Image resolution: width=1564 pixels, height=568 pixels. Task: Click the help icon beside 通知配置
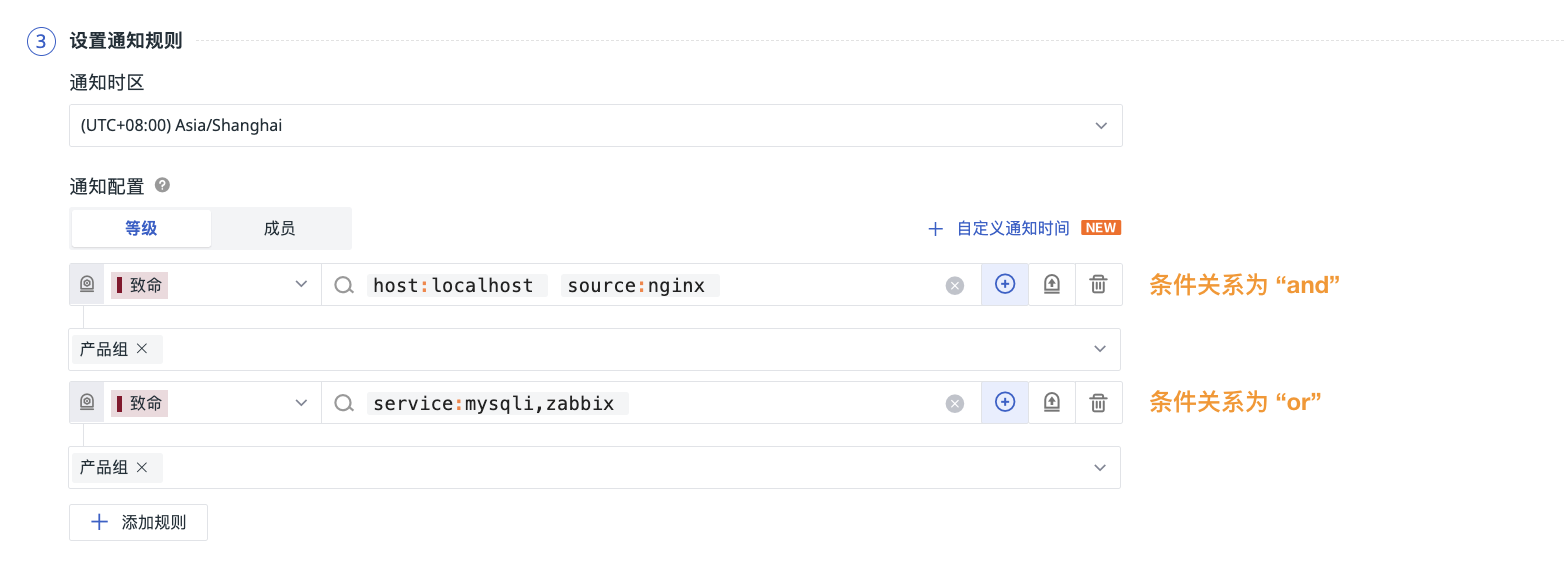click(x=162, y=185)
